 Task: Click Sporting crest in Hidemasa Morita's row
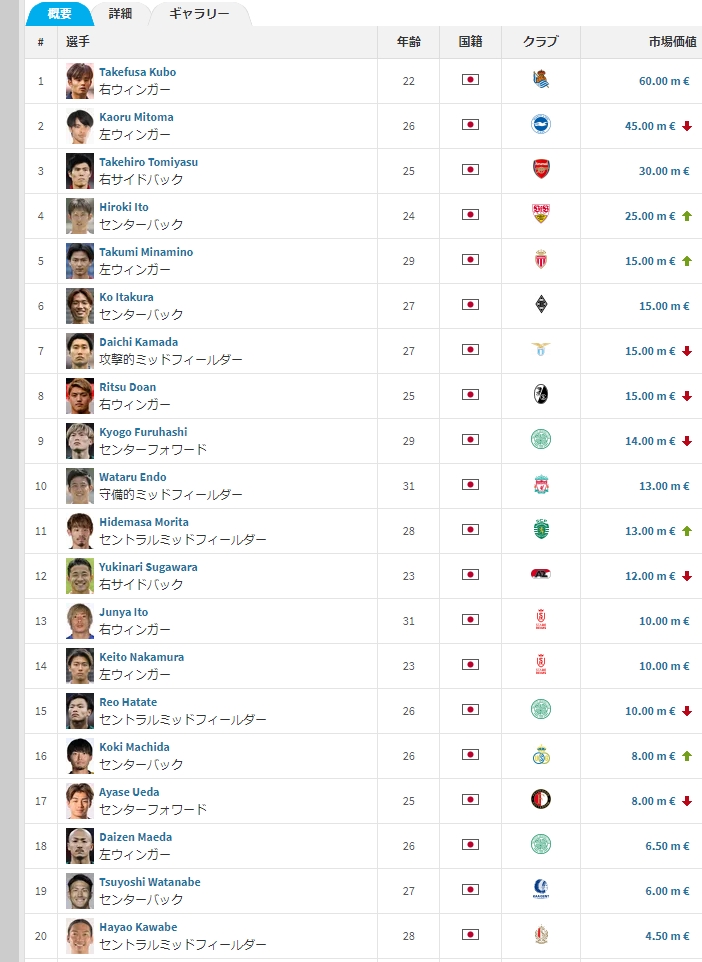pyautogui.click(x=540, y=530)
